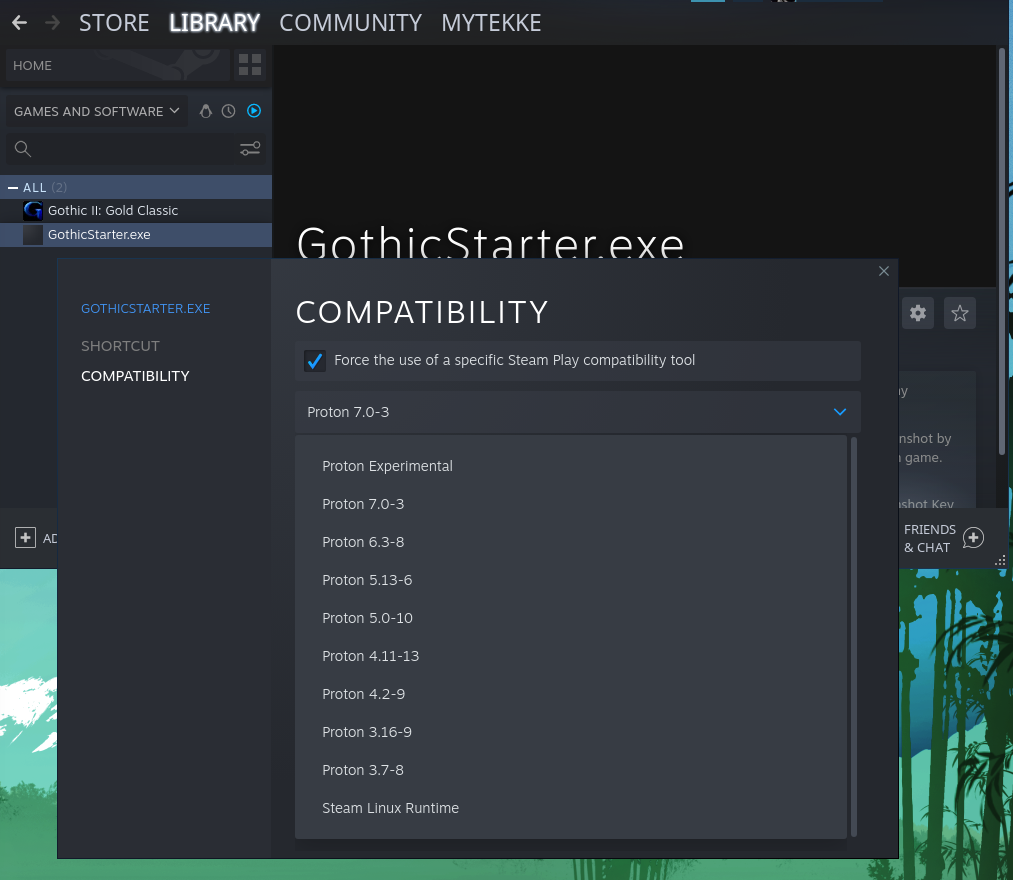
Task: Open the STORE page
Action: 114,22
